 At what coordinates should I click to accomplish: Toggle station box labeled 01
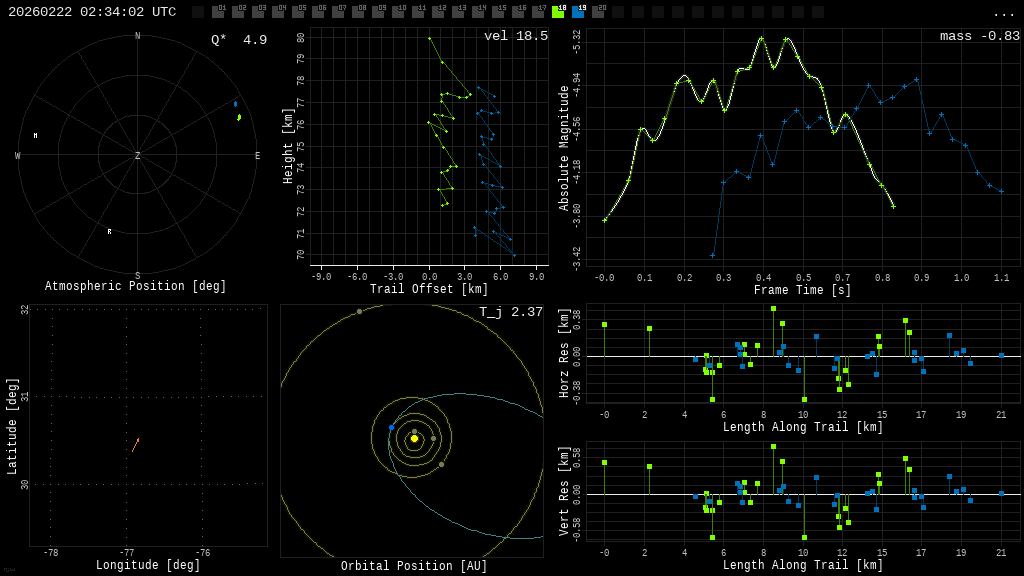click(x=218, y=12)
